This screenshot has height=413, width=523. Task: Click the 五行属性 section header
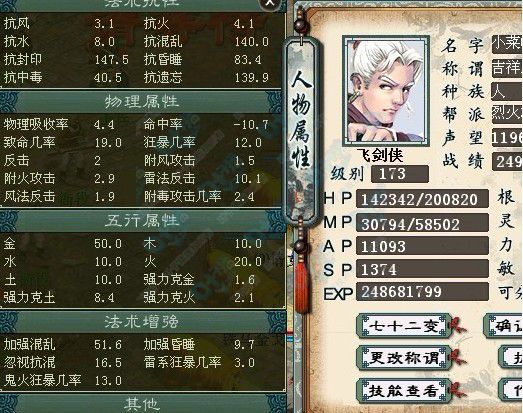tap(143, 221)
